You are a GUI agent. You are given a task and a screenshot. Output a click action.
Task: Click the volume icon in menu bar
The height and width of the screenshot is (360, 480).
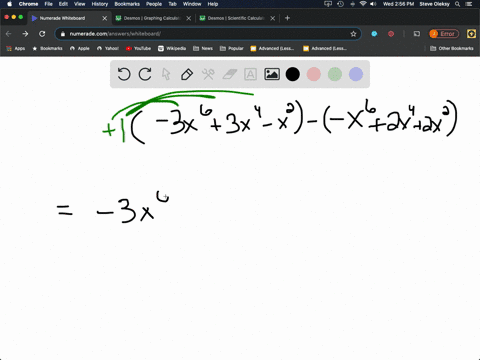pyautogui.click(x=373, y=4)
